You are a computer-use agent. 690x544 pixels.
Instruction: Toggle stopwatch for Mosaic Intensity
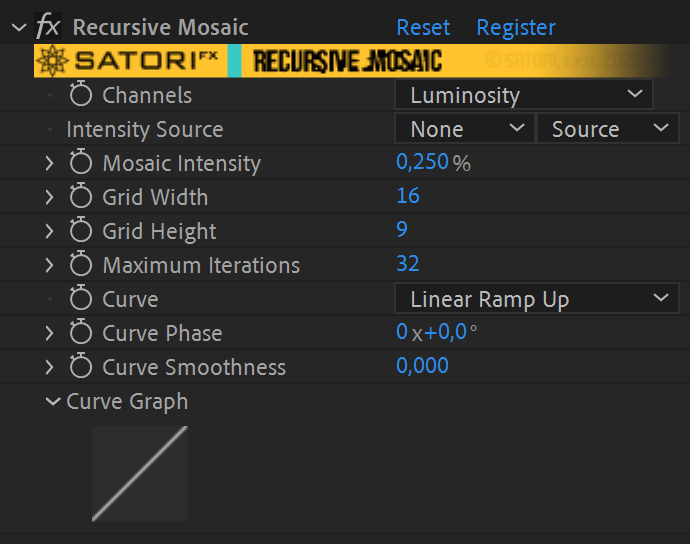pyautogui.click(x=81, y=162)
